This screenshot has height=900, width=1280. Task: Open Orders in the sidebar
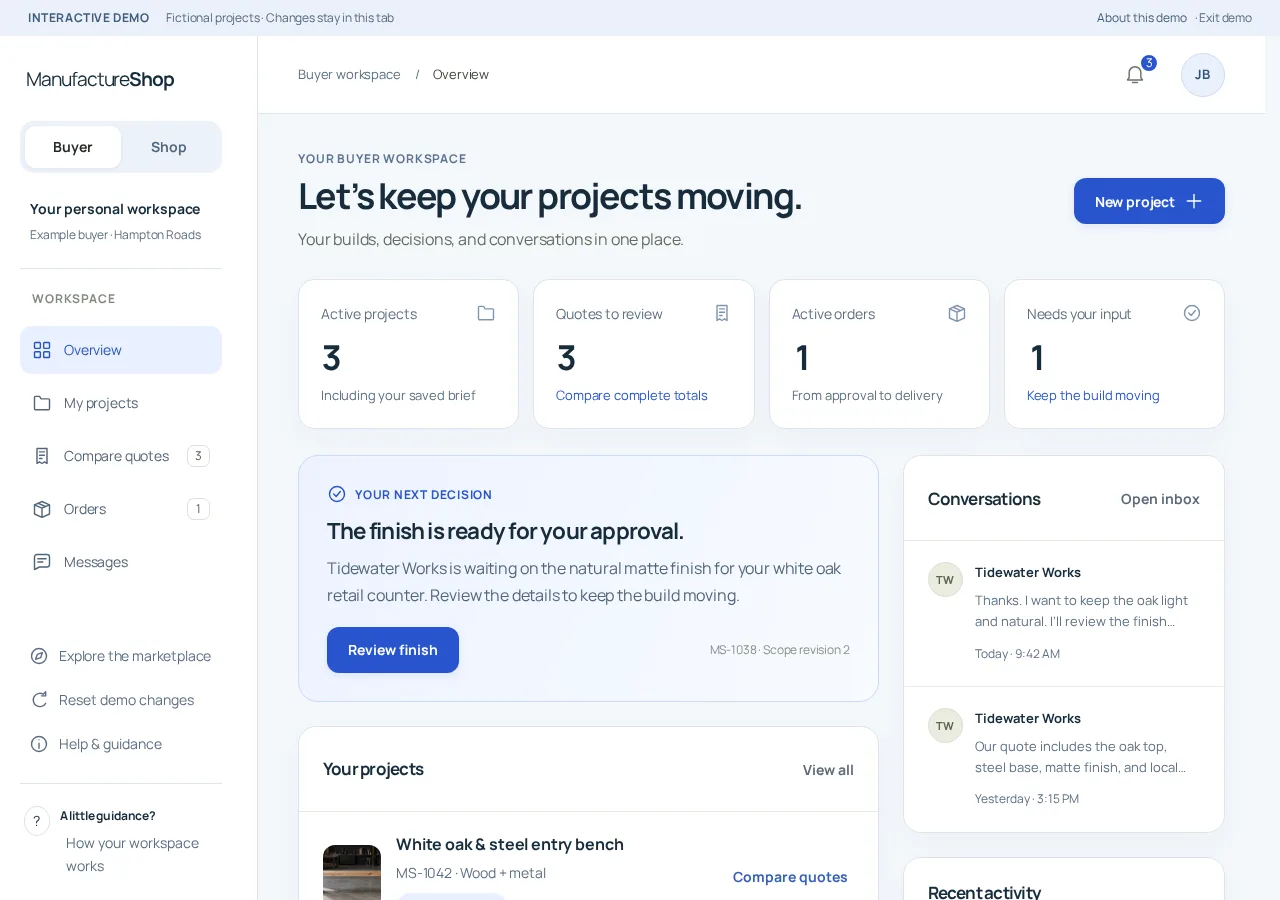[x=121, y=509]
